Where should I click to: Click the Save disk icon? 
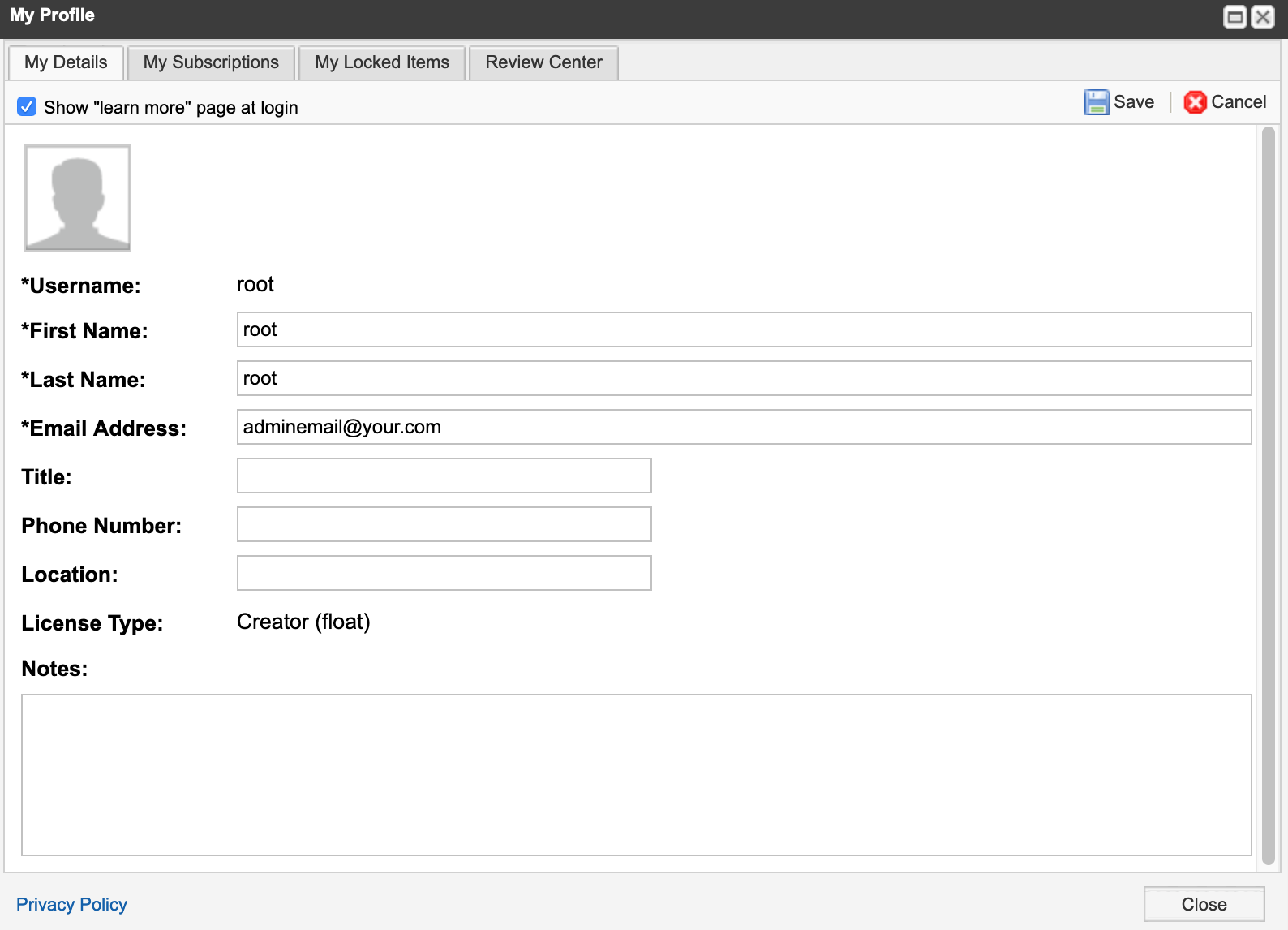click(1097, 102)
